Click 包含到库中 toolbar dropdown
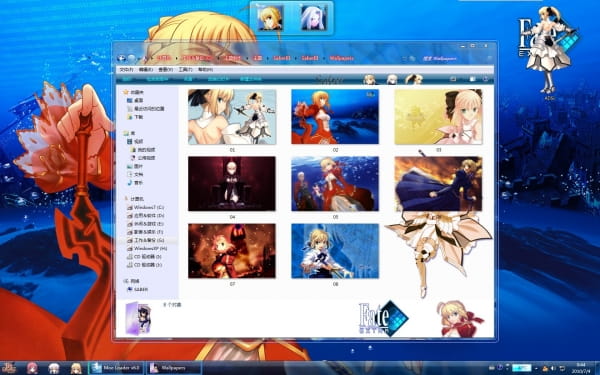The height and width of the screenshot is (375, 600). [x=157, y=79]
